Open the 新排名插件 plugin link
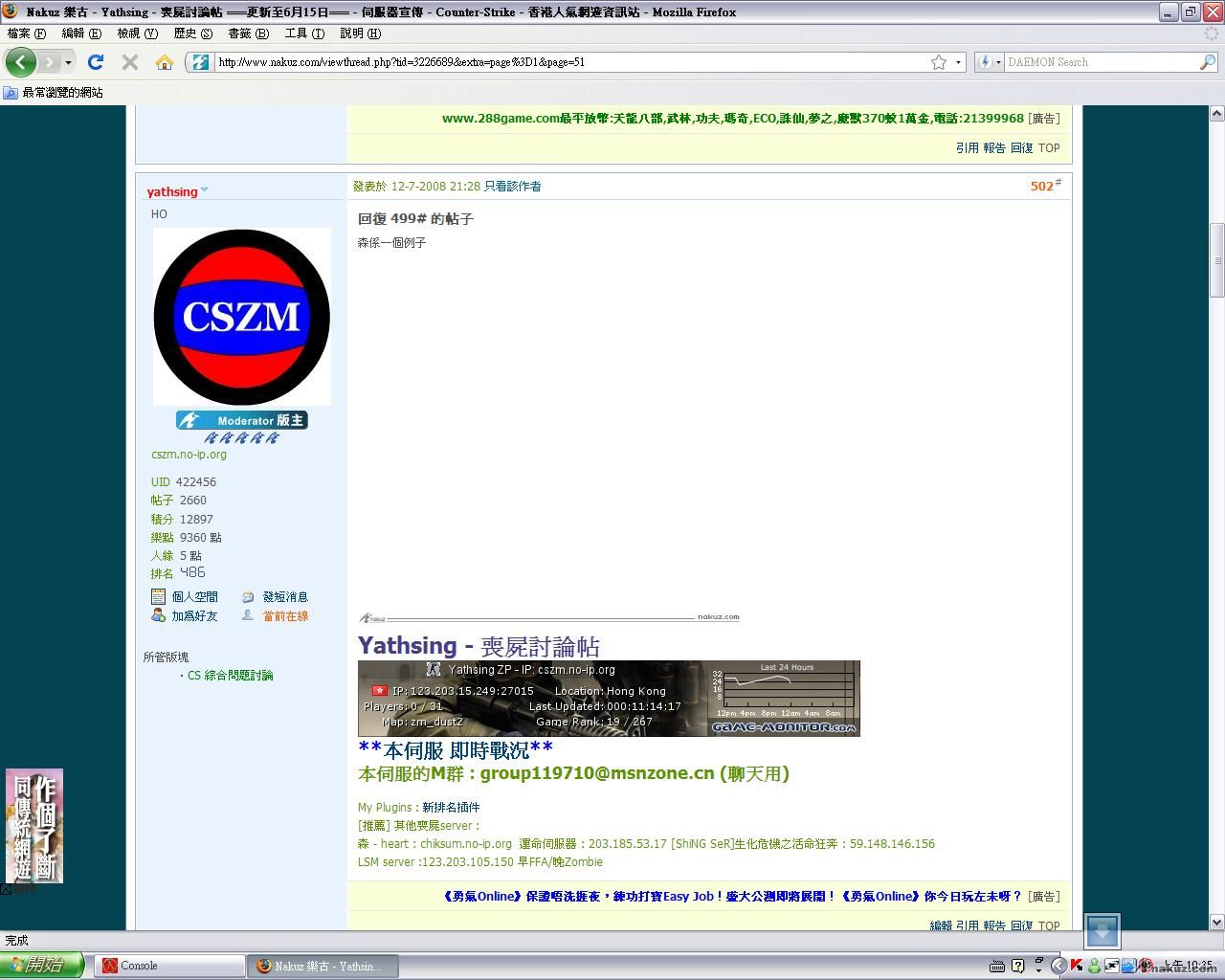1225x980 pixels. click(x=451, y=808)
